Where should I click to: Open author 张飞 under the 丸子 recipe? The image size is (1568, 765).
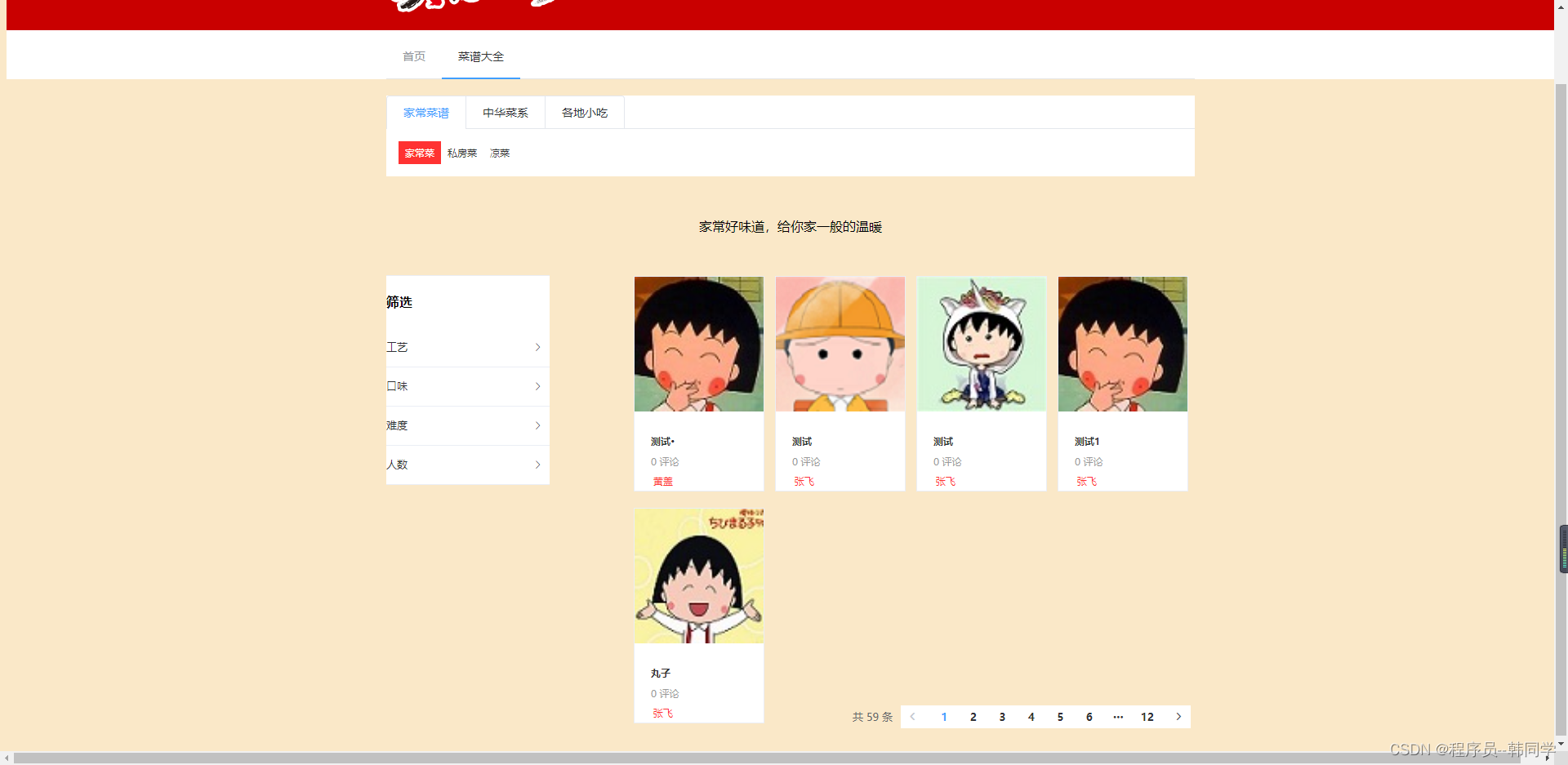tap(663, 714)
